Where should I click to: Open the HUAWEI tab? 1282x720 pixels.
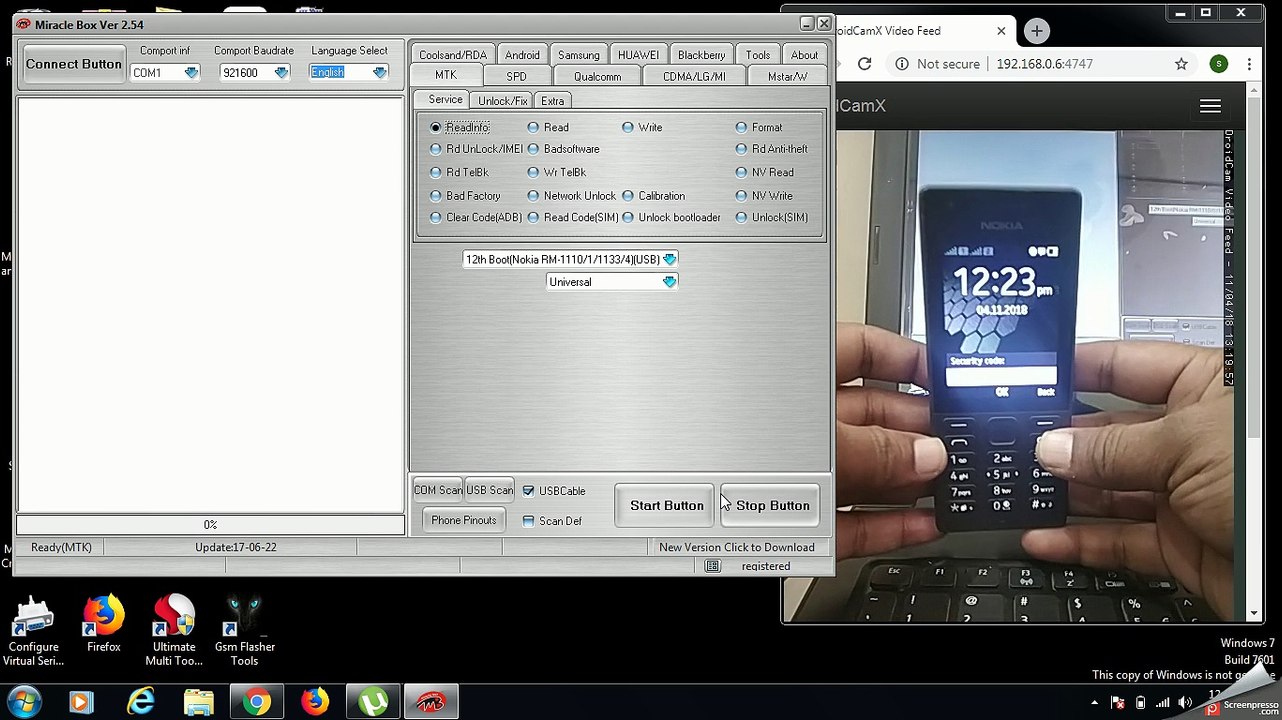point(638,55)
